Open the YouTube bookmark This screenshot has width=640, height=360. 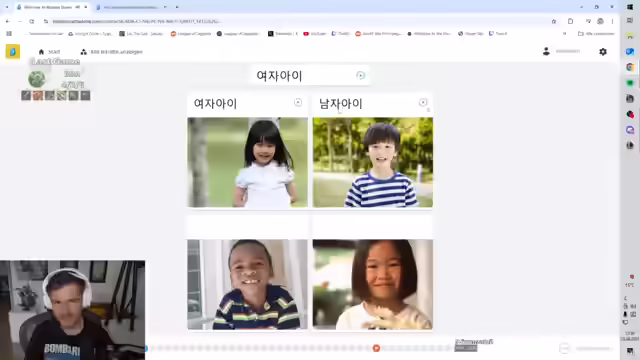click(315, 33)
